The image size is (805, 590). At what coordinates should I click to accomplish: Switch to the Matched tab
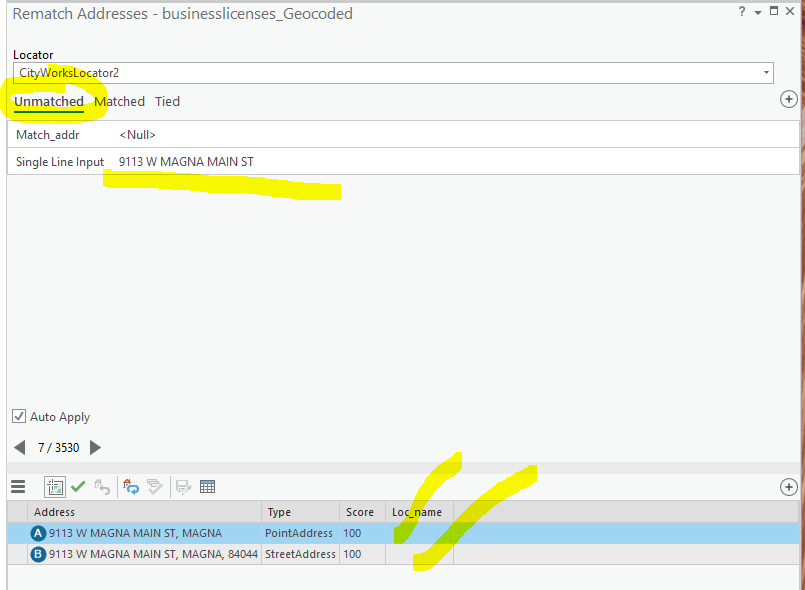coord(119,101)
